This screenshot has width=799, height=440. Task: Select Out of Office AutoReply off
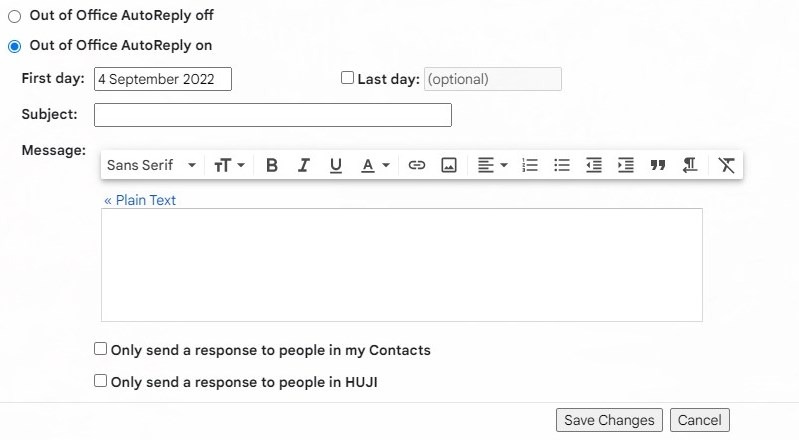pyautogui.click(x=14, y=16)
